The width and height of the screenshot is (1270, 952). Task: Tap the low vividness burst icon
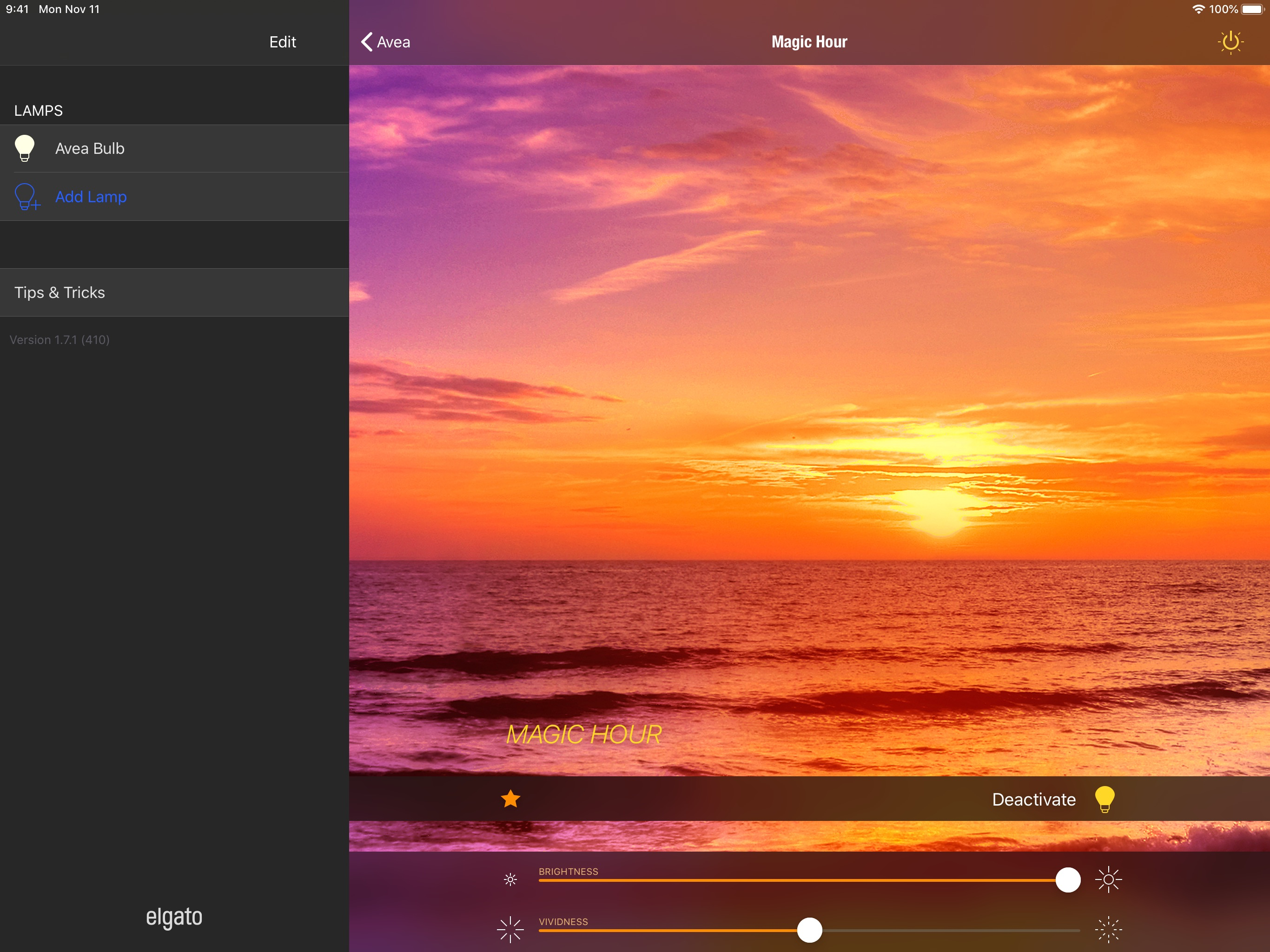[510, 930]
